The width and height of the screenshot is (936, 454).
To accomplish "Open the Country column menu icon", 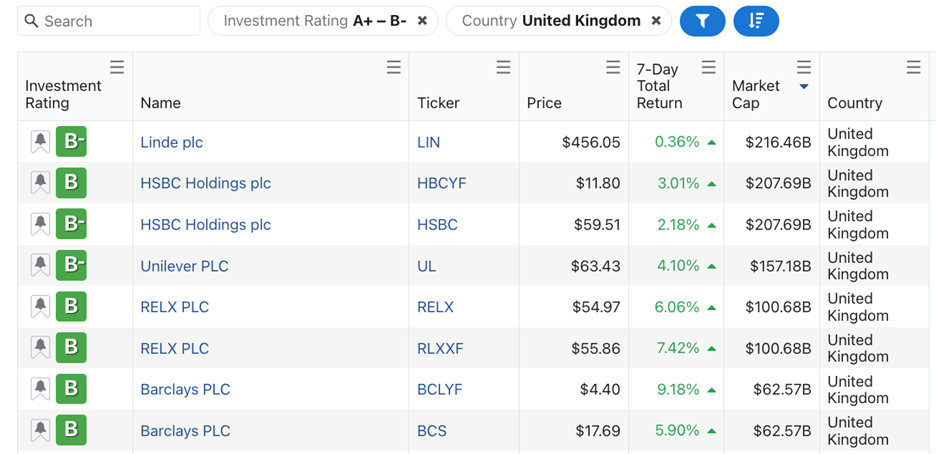I will pos(913,67).
